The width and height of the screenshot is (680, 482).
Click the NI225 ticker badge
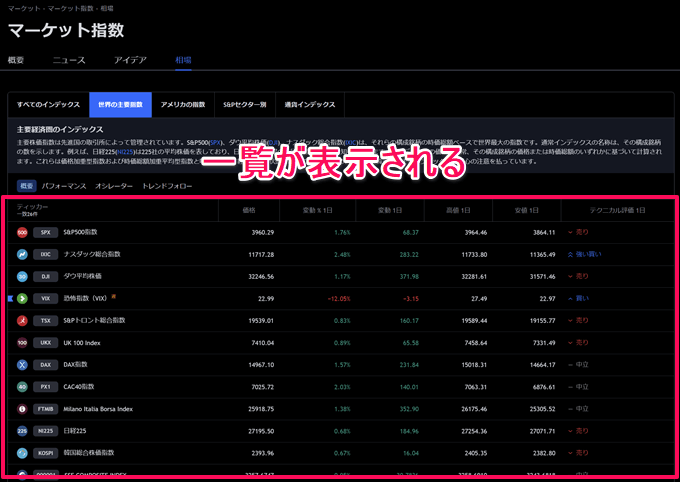coord(46,431)
